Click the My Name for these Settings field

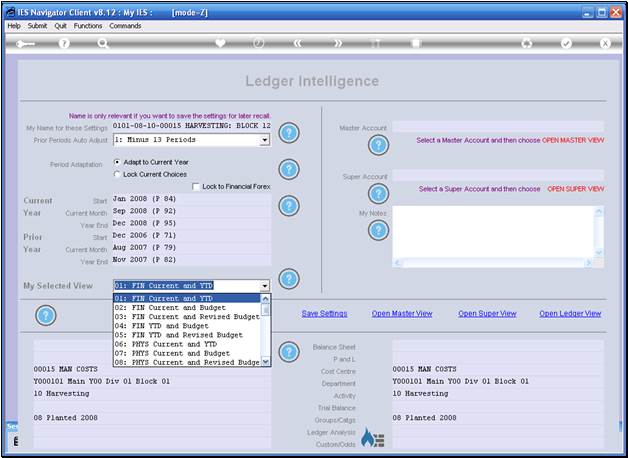192,126
